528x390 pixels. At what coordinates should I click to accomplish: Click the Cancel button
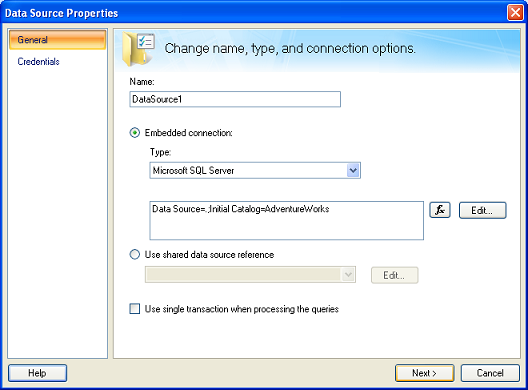(x=490, y=373)
